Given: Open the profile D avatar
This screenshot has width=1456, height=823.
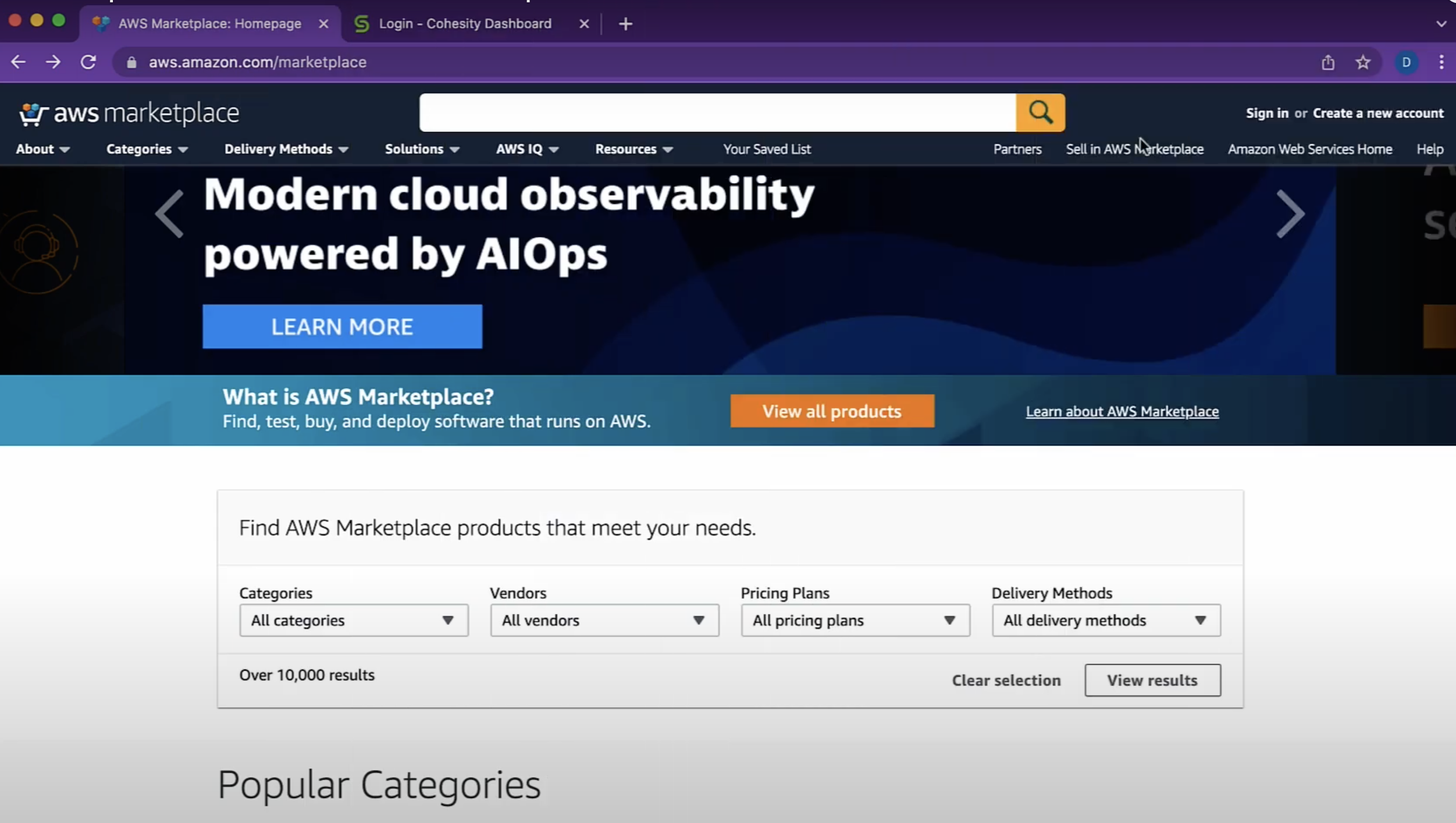Looking at the screenshot, I should tap(1406, 62).
